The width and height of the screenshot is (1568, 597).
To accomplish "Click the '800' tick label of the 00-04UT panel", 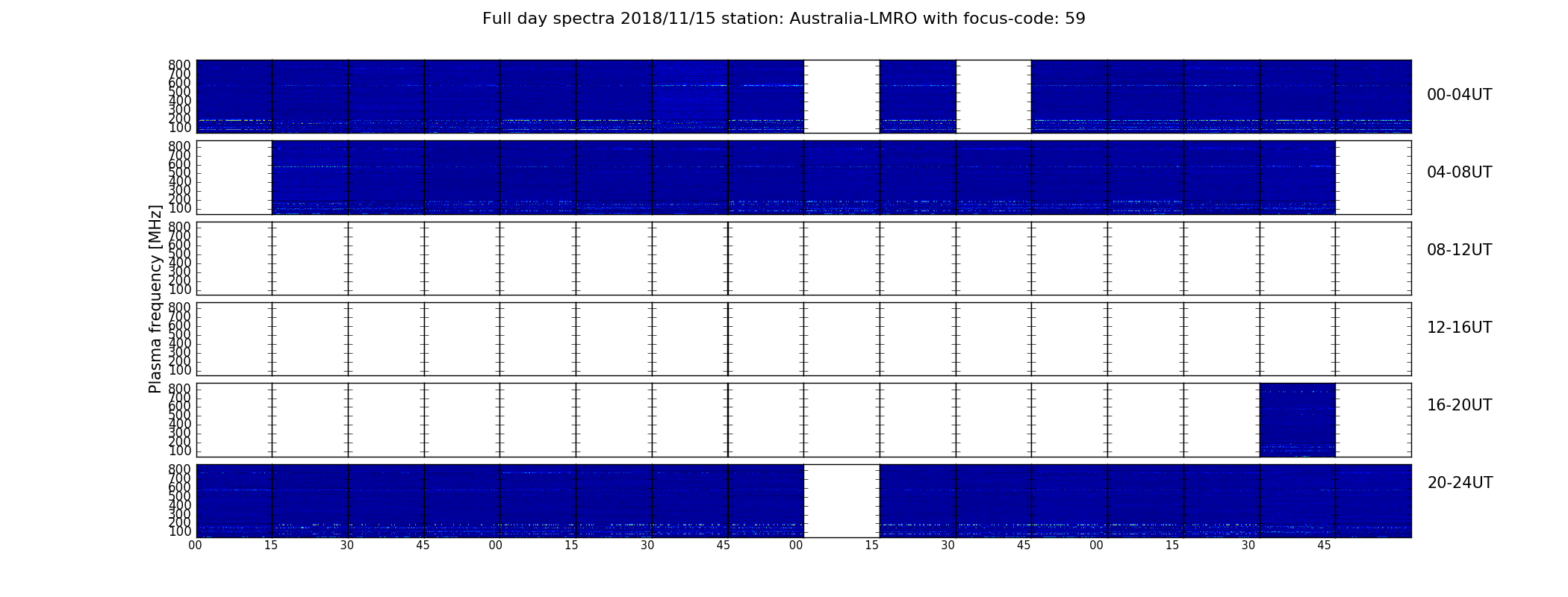I will click(180, 65).
